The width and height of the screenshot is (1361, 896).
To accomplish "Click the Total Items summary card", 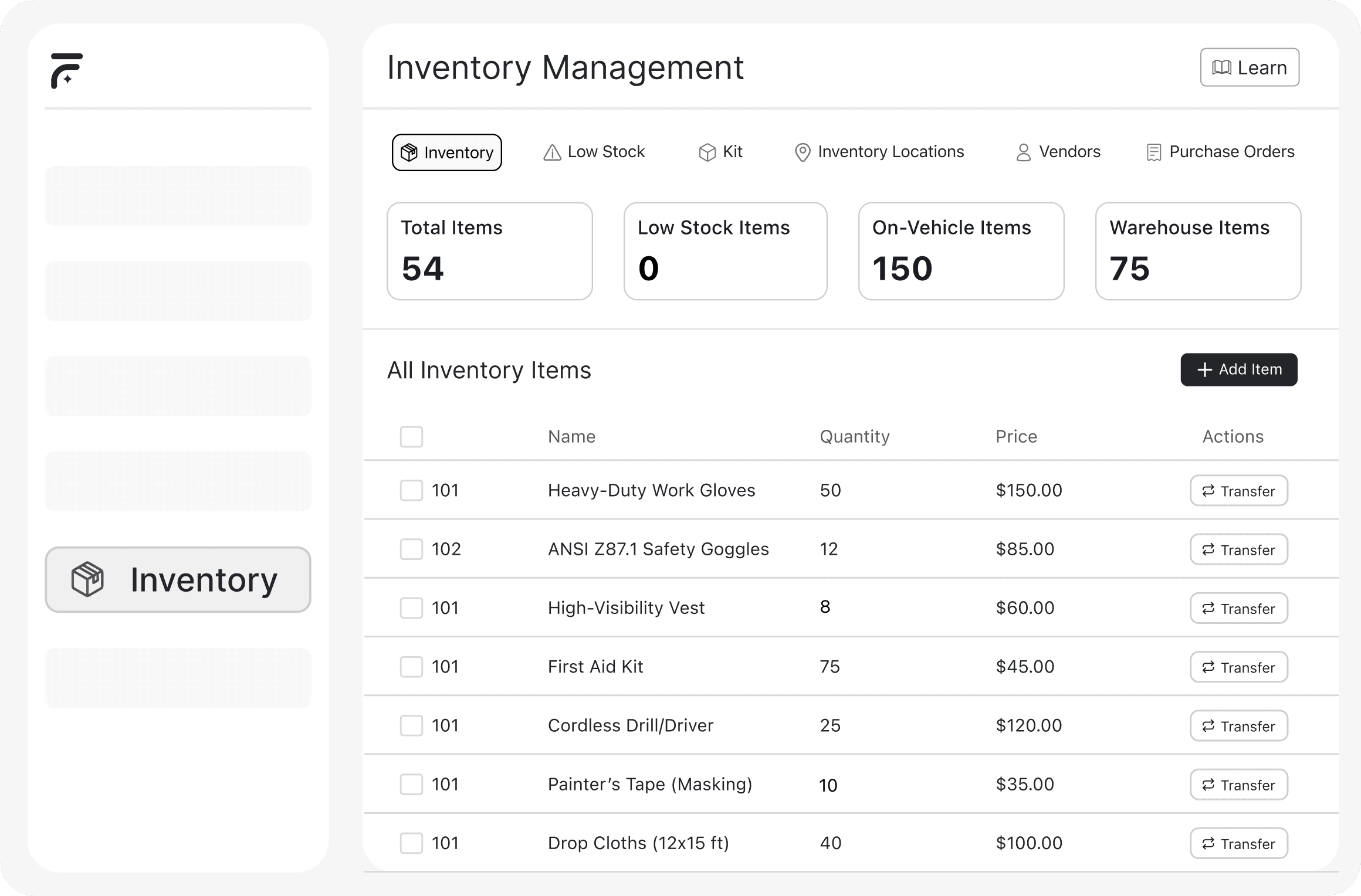I will click(x=489, y=251).
